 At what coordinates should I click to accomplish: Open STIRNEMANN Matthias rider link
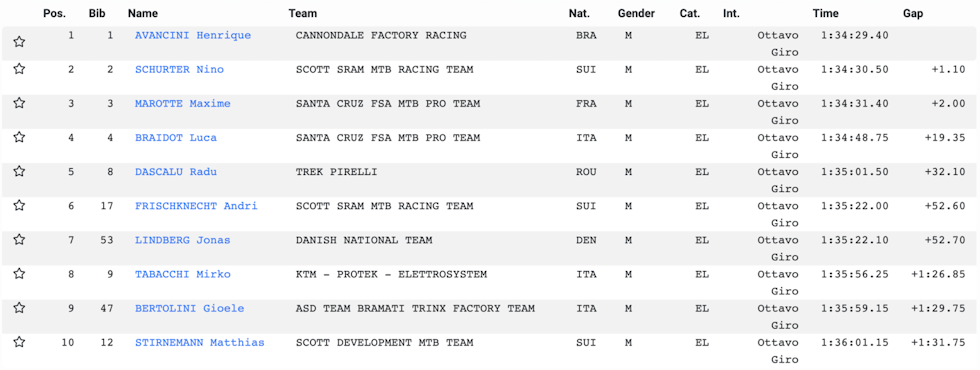199,342
